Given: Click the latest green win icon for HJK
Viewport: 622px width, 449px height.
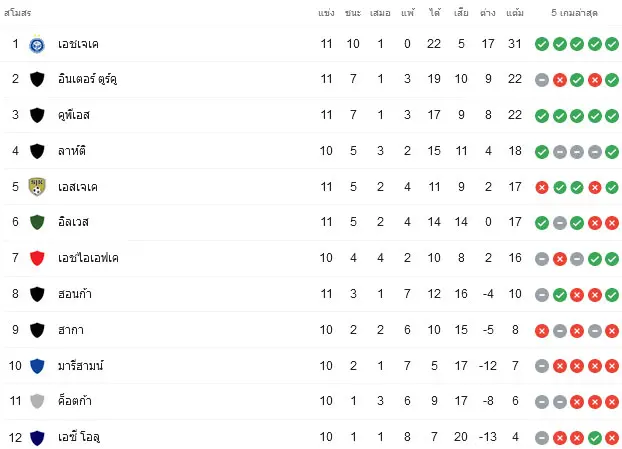Looking at the screenshot, I should coord(612,44).
